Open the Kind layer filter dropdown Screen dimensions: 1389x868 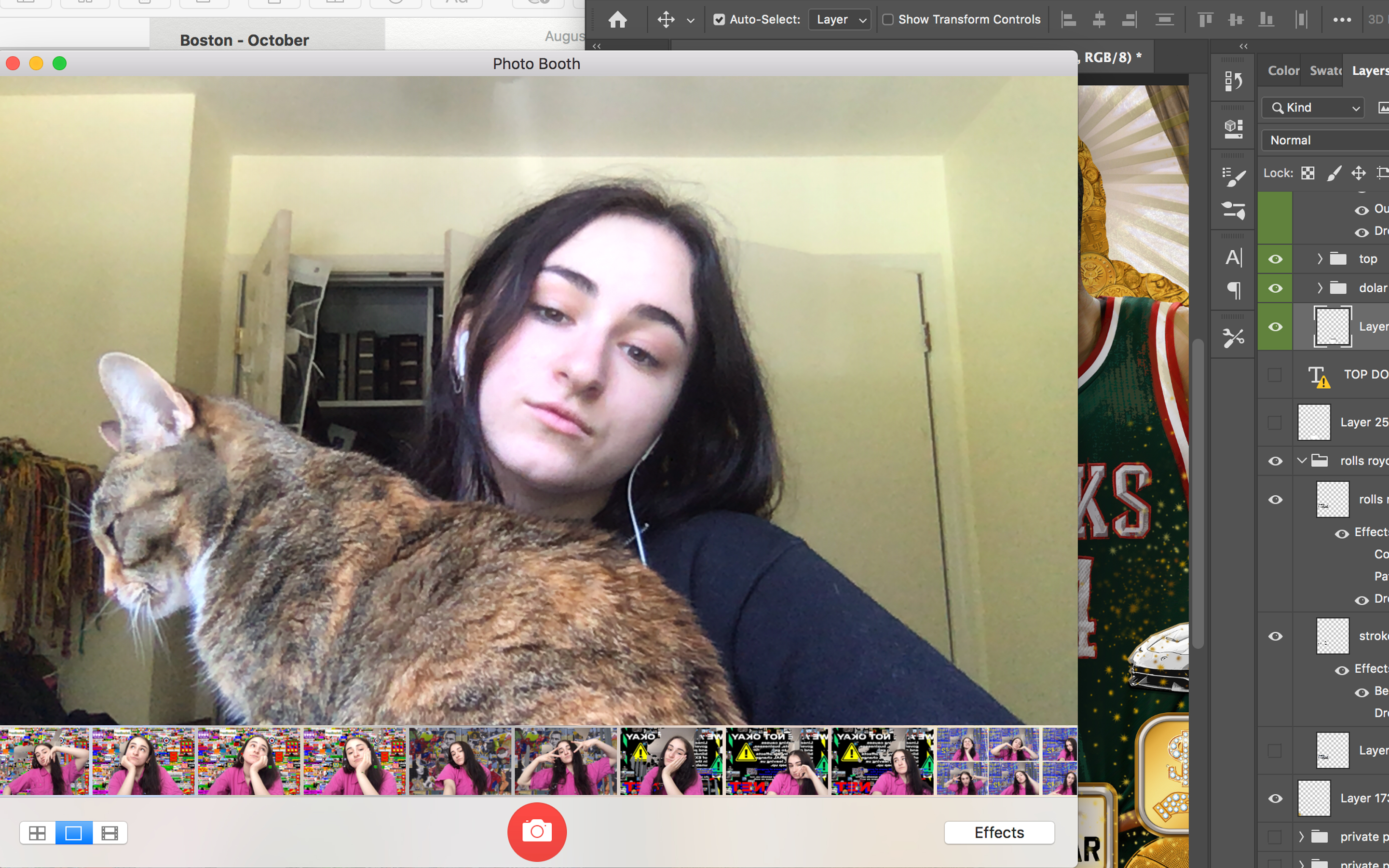[1314, 108]
